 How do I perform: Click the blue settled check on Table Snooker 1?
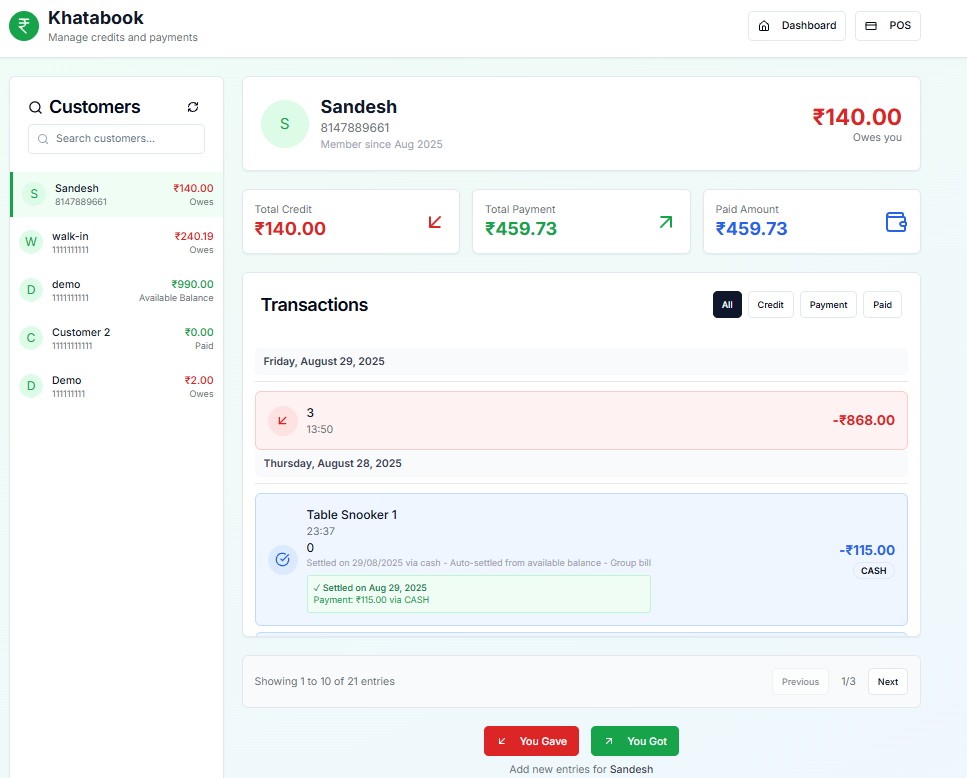click(281, 559)
